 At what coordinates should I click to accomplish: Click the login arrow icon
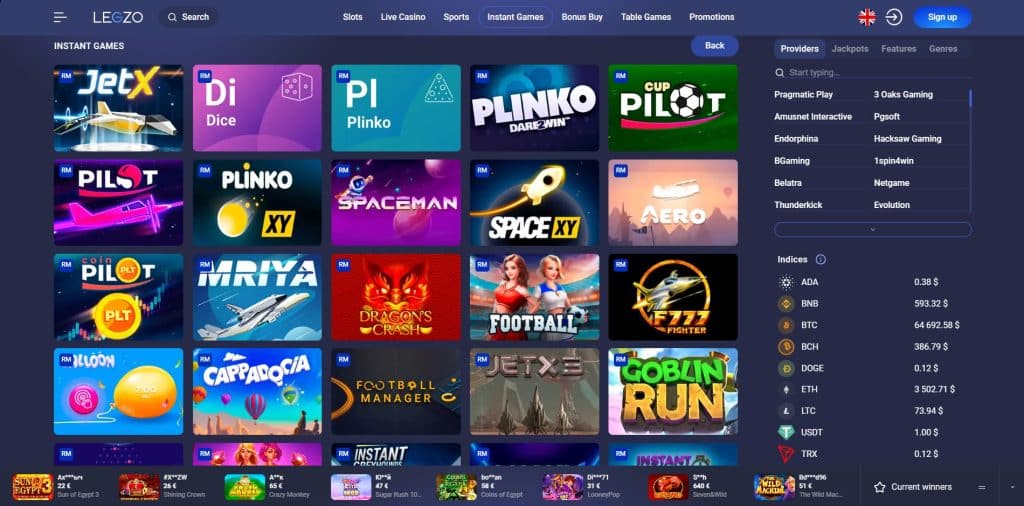pos(894,18)
